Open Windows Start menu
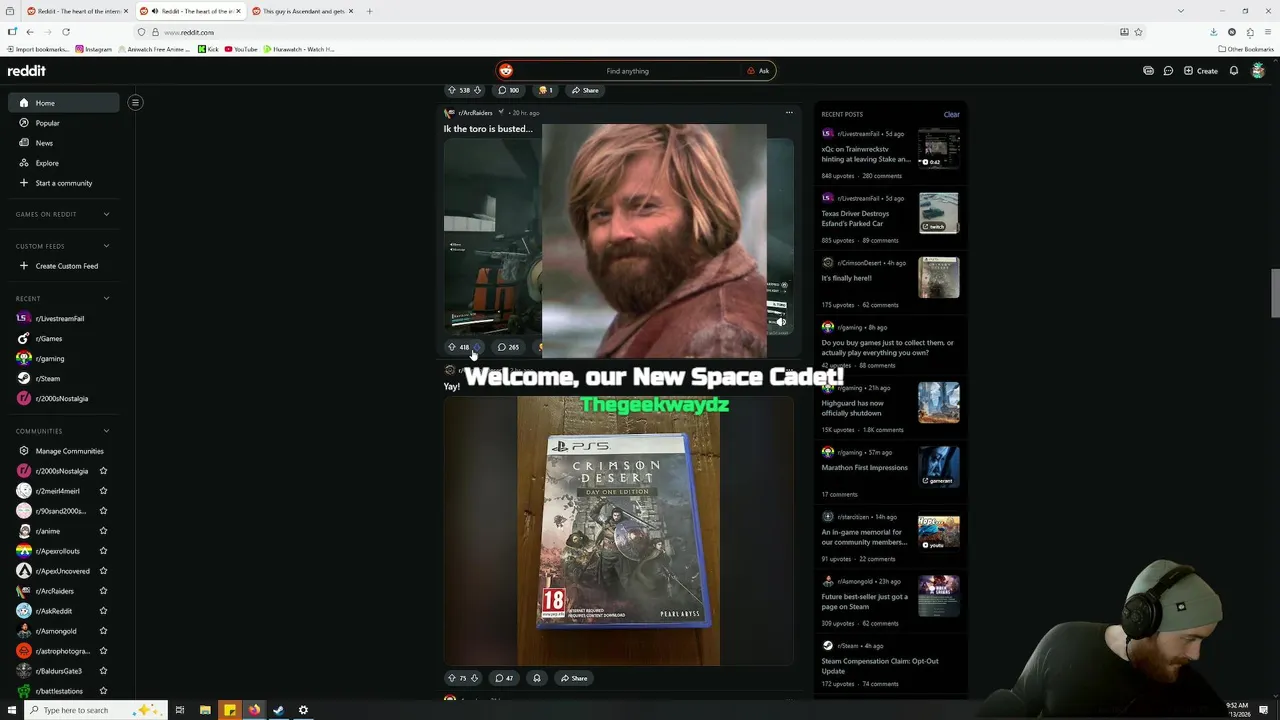The image size is (1280, 720). pos(12,710)
